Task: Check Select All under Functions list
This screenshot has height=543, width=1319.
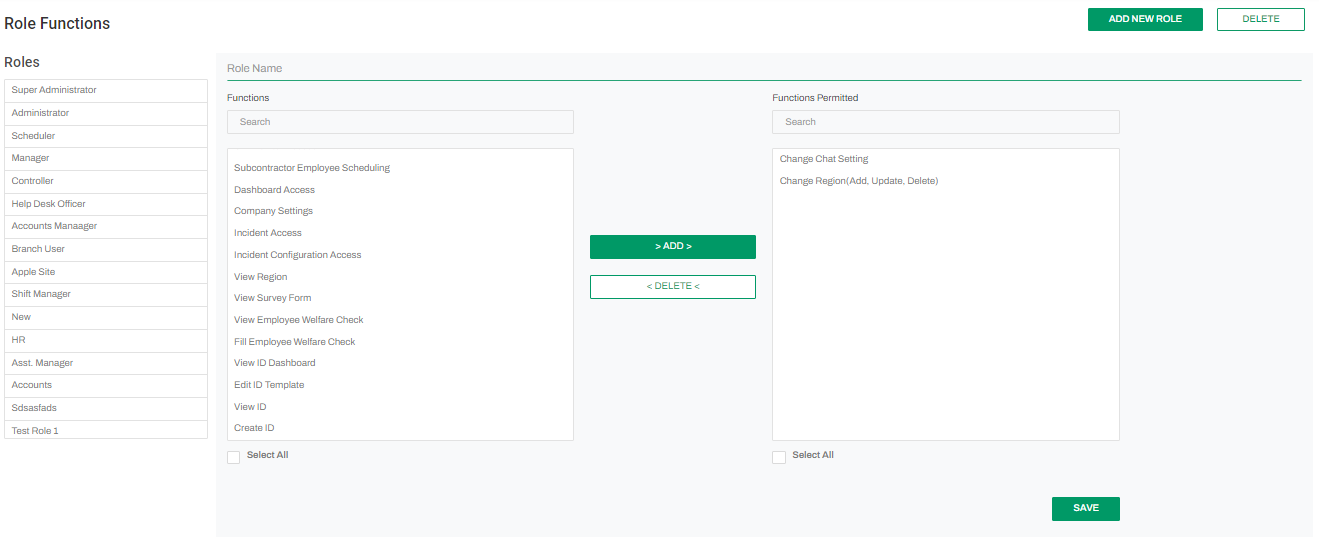Action: point(234,457)
